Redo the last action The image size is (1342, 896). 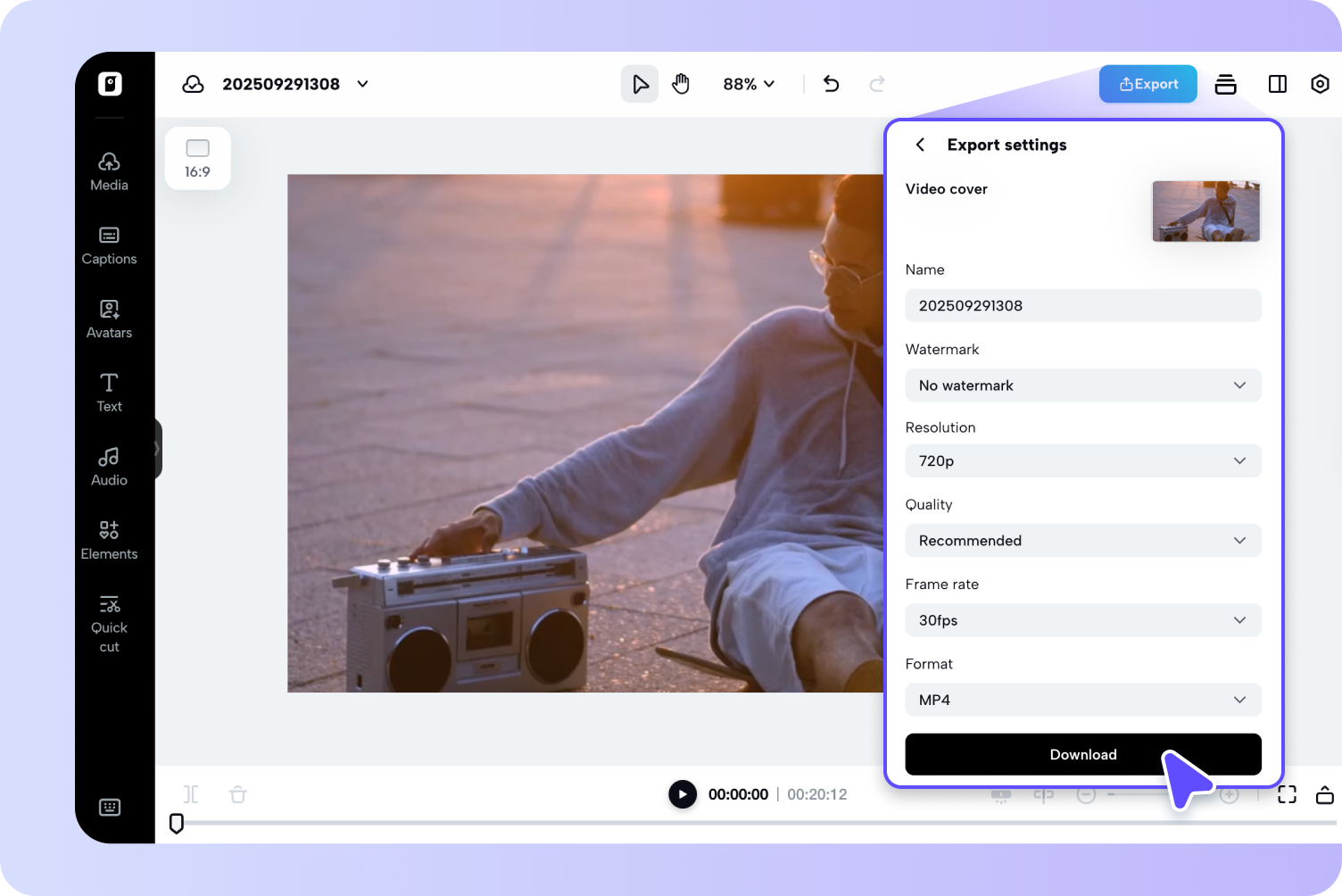[x=877, y=84]
